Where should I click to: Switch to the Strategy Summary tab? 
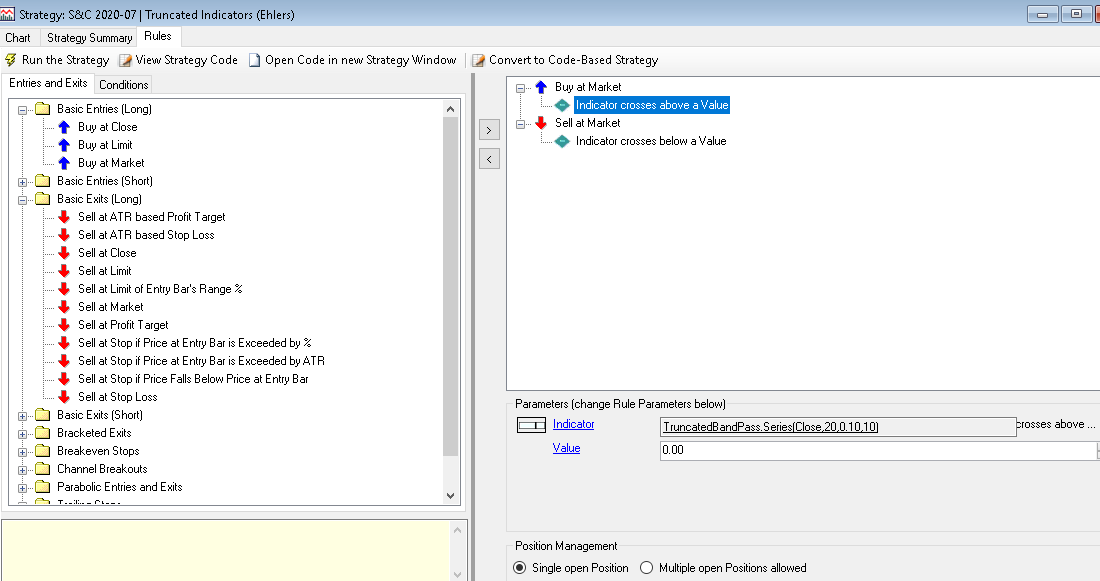point(90,38)
